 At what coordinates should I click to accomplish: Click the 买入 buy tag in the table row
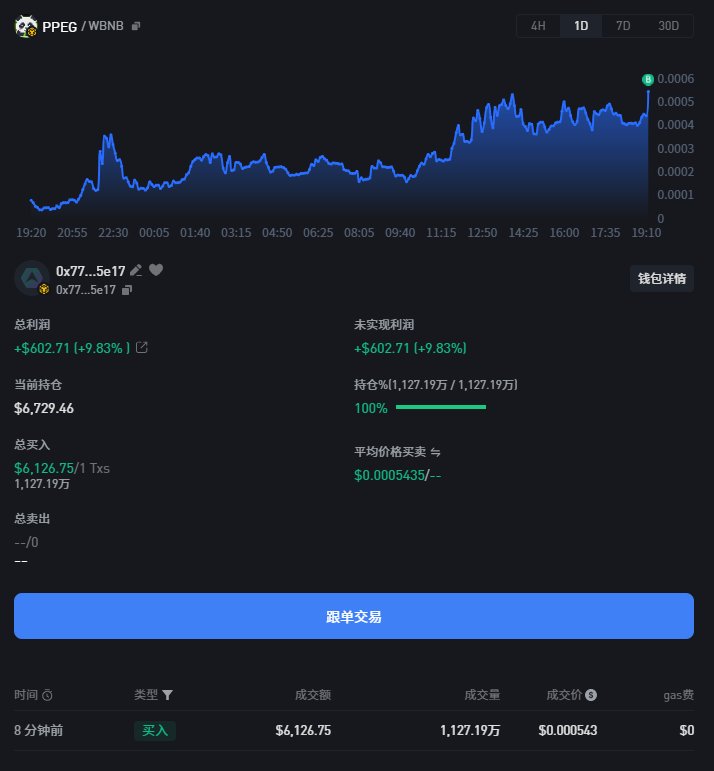[x=155, y=730]
